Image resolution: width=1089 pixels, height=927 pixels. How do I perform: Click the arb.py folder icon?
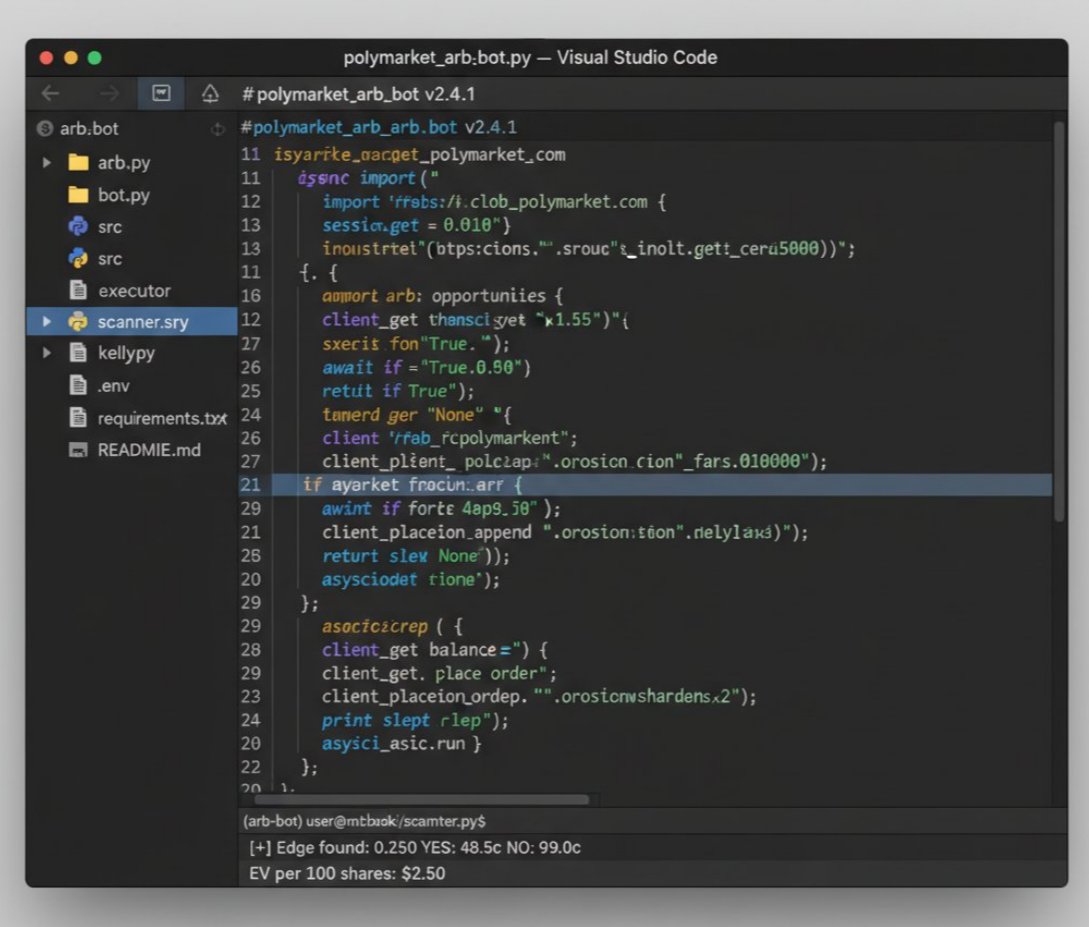click(x=78, y=162)
